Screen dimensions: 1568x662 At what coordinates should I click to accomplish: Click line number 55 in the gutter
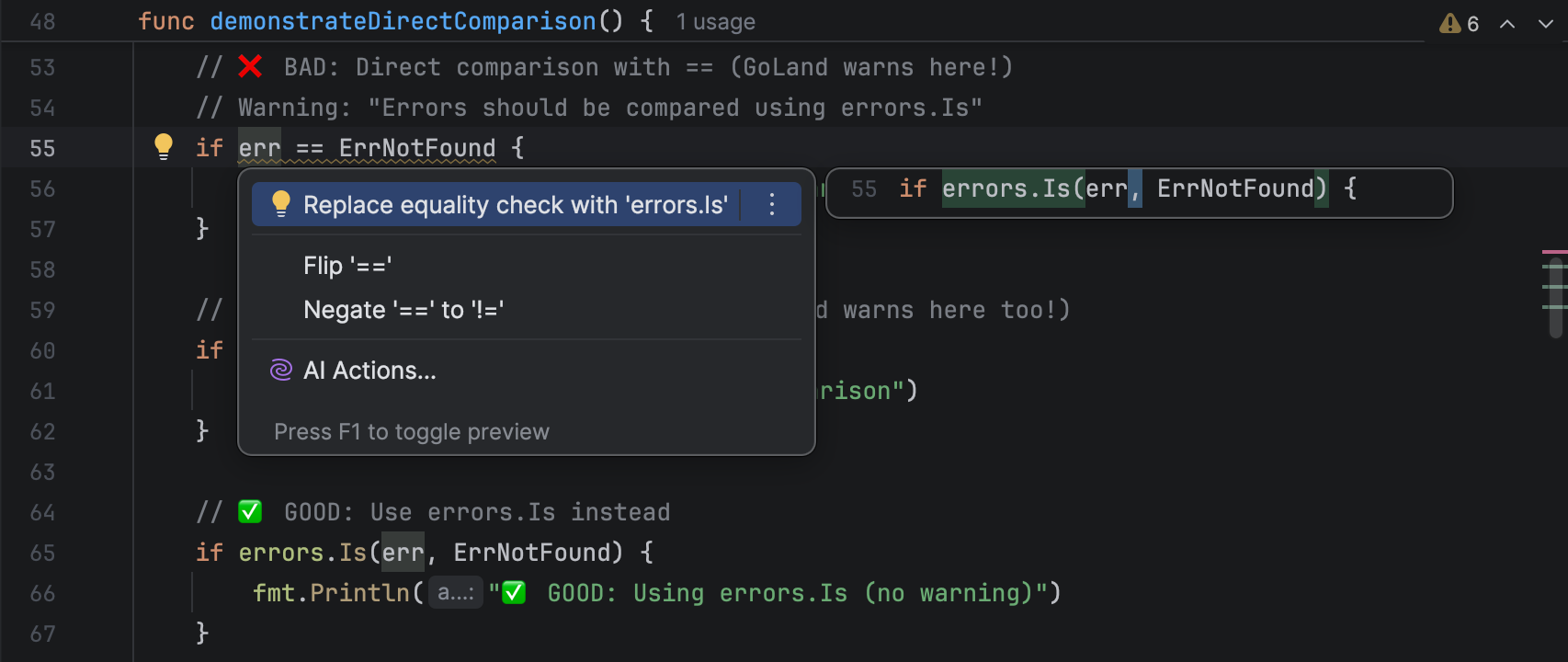[42, 148]
